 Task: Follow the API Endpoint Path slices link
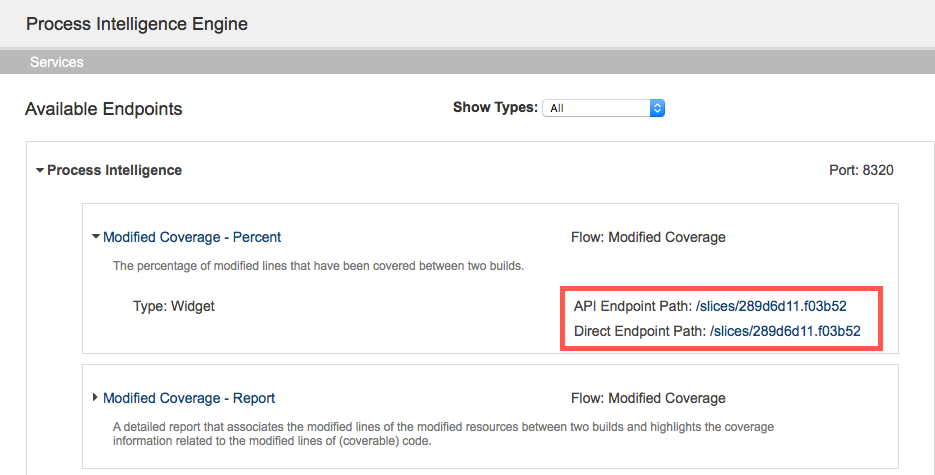pyautogui.click(x=771, y=306)
